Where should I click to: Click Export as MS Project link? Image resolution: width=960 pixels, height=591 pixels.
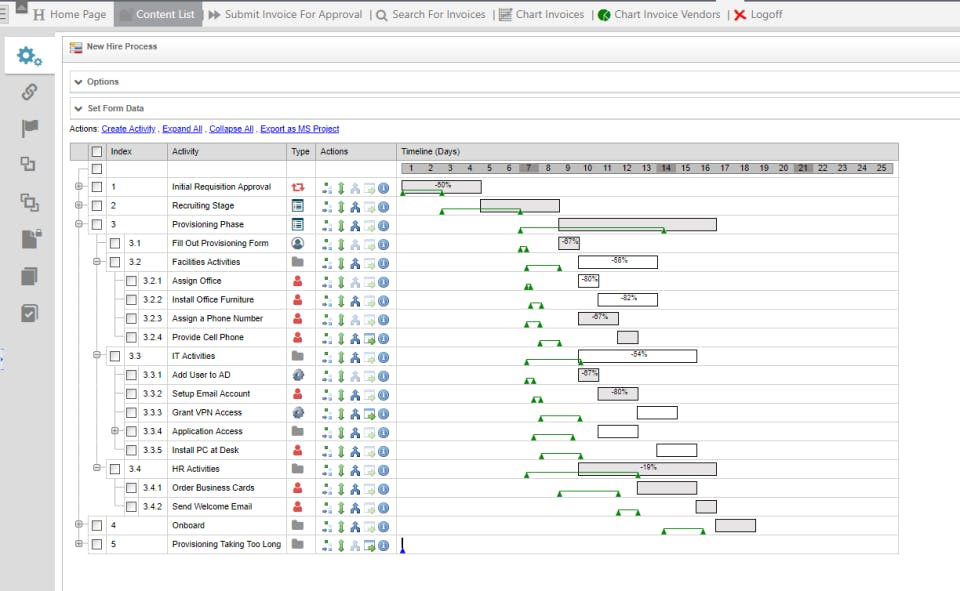299,129
